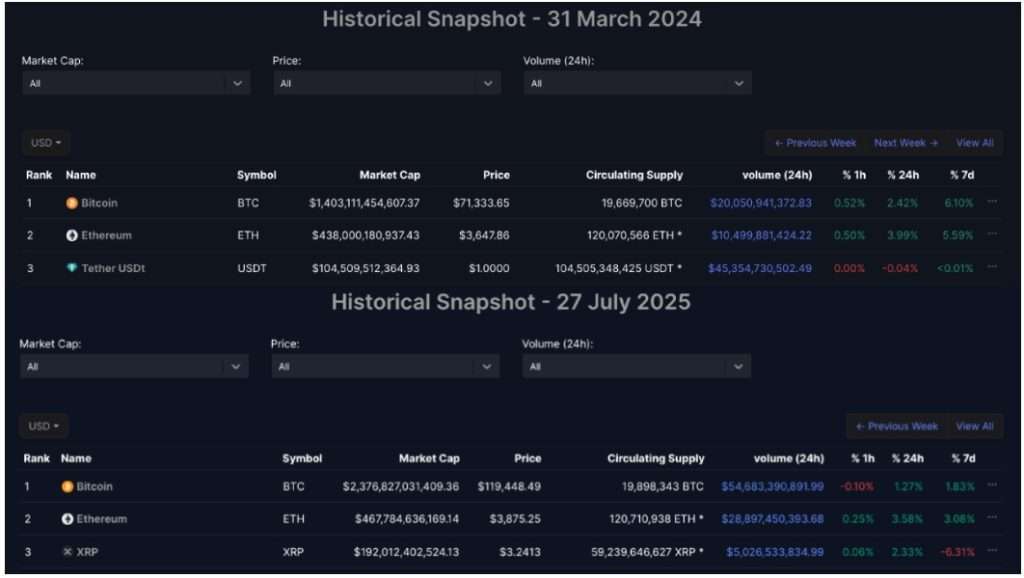
Task: Open the Volume (24h) filter dropdown in the March snapshot
Action: tap(638, 83)
